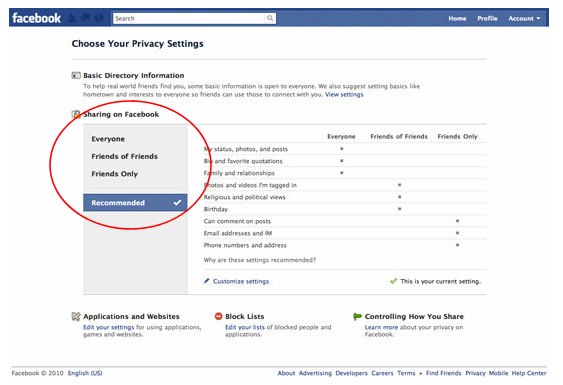Open View settings link
The height and width of the screenshot is (385, 563).
344,94
